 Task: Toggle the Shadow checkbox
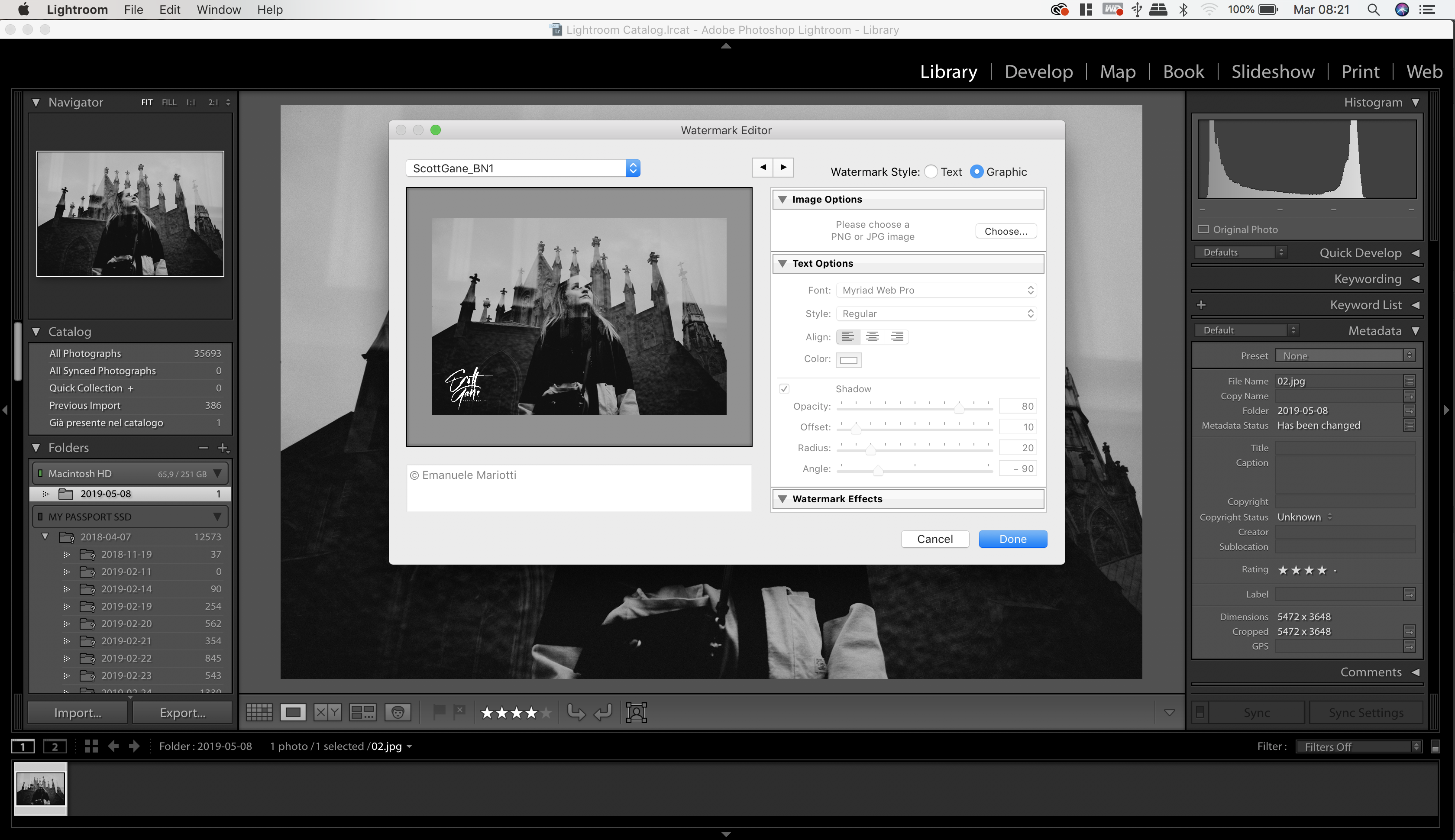point(784,389)
